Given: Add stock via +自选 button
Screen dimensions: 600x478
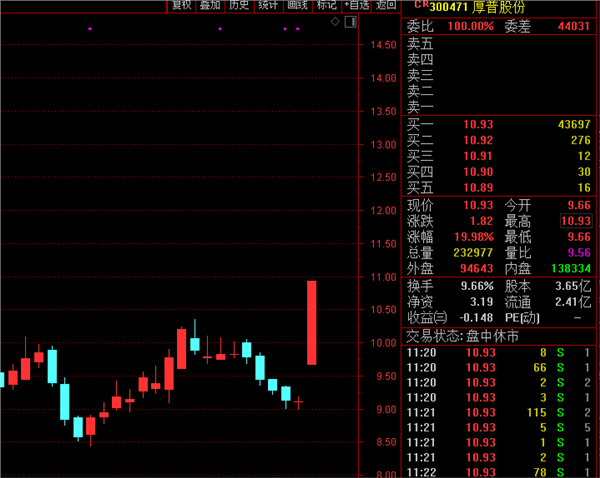Looking at the screenshot, I should tap(356, 6).
